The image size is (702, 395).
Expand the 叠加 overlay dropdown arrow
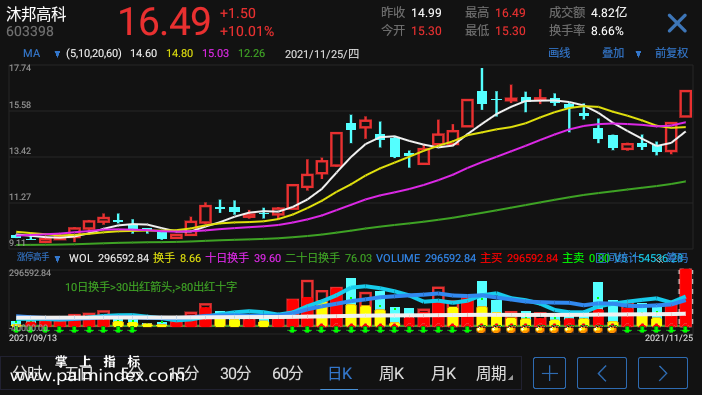(x=638, y=54)
